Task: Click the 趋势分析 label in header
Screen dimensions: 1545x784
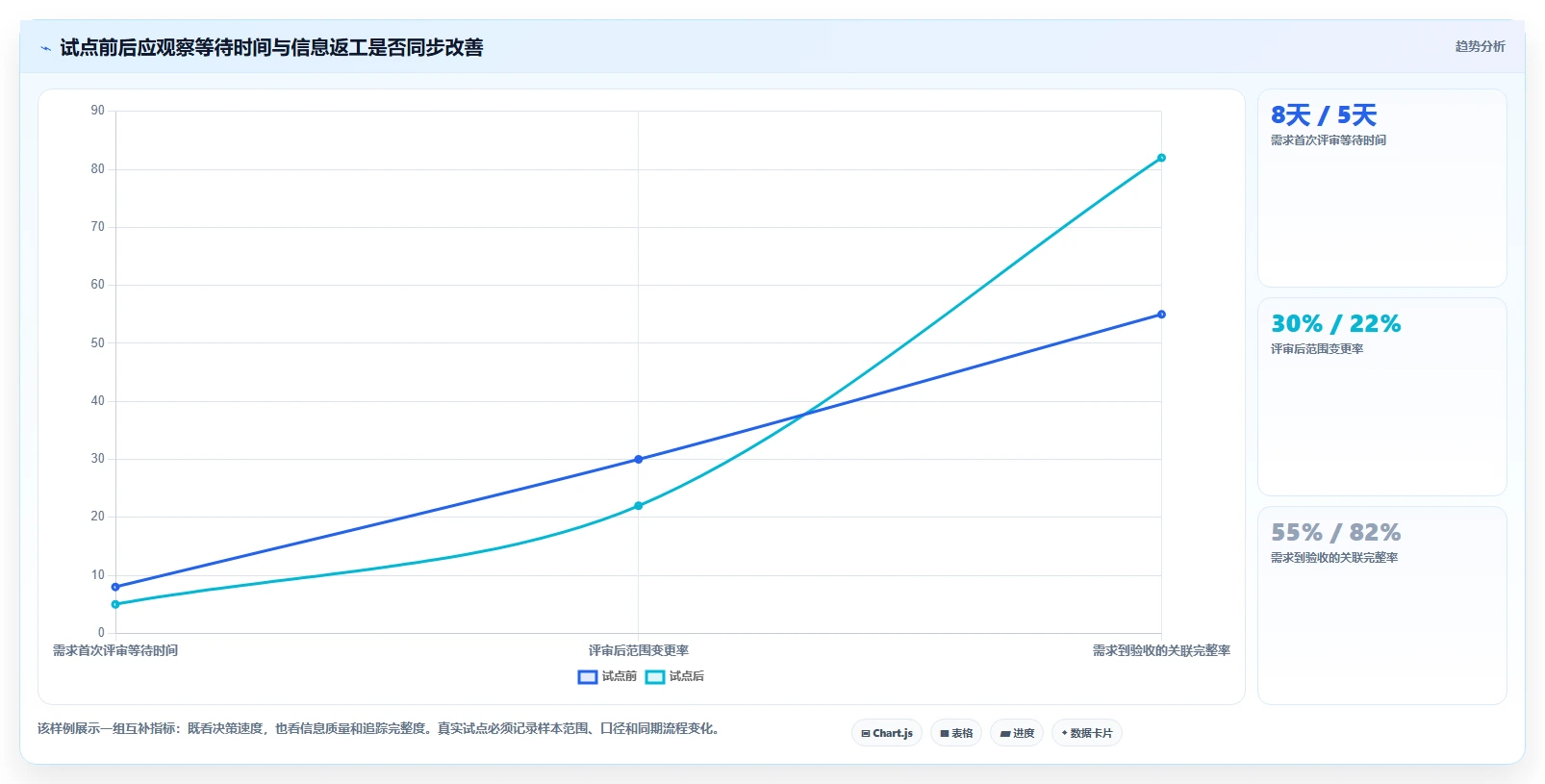Action: (x=1480, y=46)
